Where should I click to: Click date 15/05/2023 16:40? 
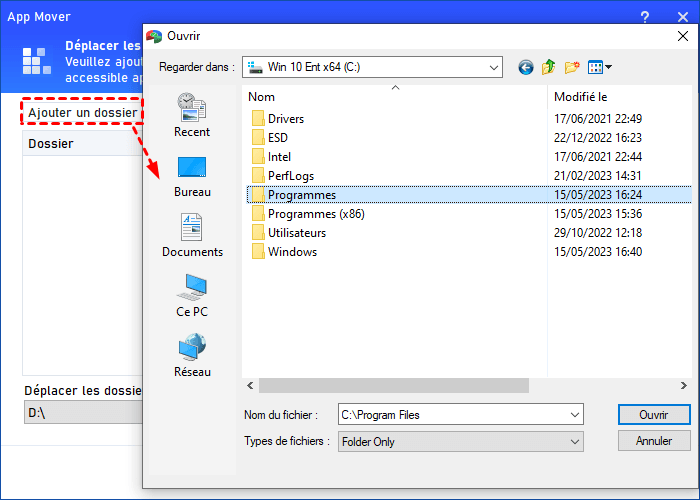coord(598,252)
